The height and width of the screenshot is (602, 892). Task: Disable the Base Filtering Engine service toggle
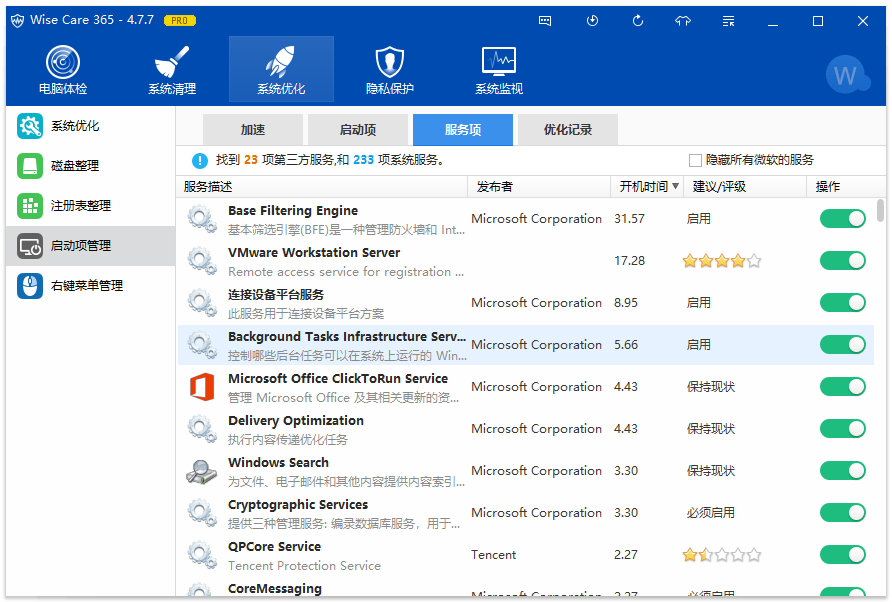[843, 218]
